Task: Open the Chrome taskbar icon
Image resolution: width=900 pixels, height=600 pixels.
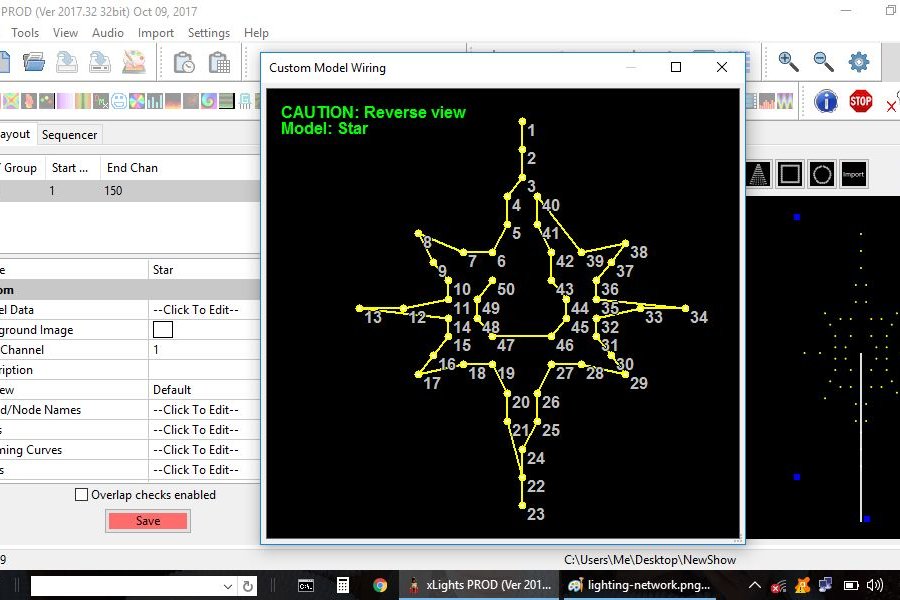Action: coord(380,585)
